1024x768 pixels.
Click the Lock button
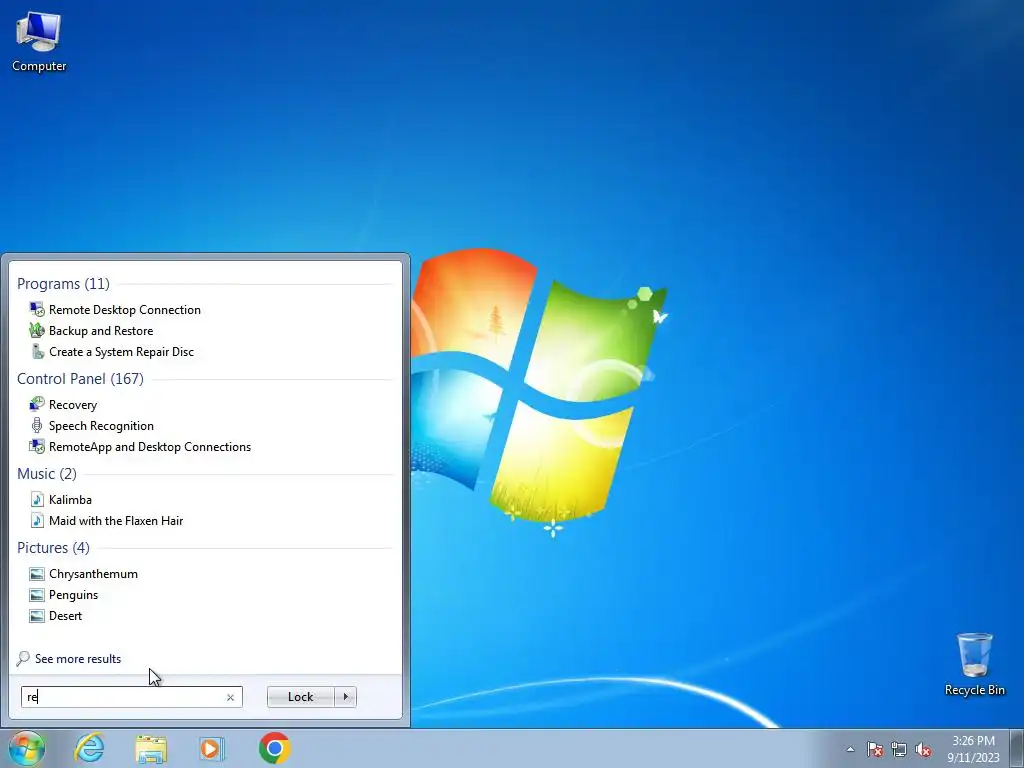[x=300, y=697]
